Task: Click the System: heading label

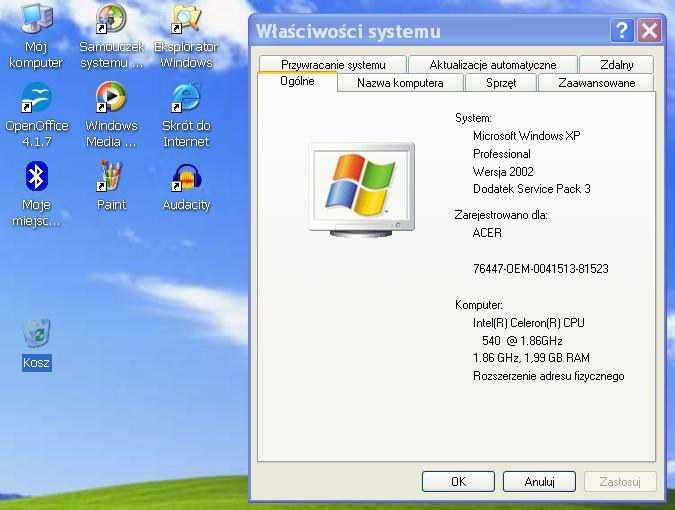Action: click(473, 118)
